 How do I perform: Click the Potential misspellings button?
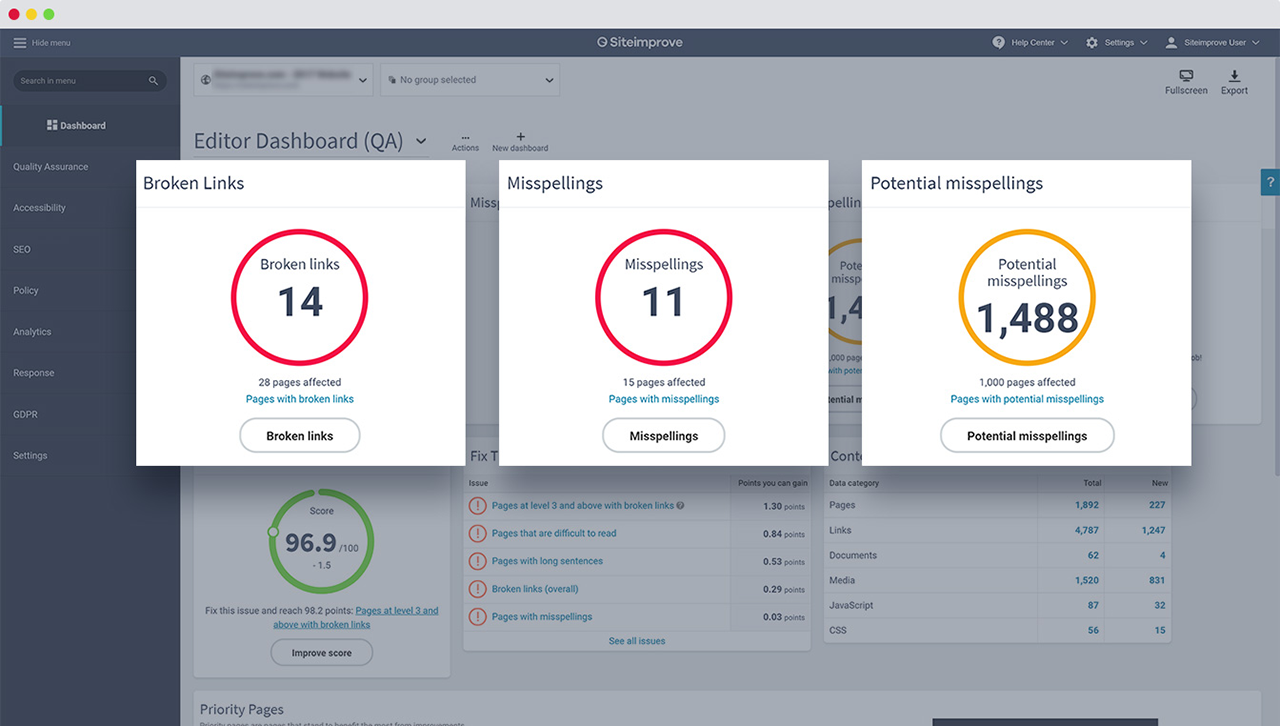tap(1026, 435)
